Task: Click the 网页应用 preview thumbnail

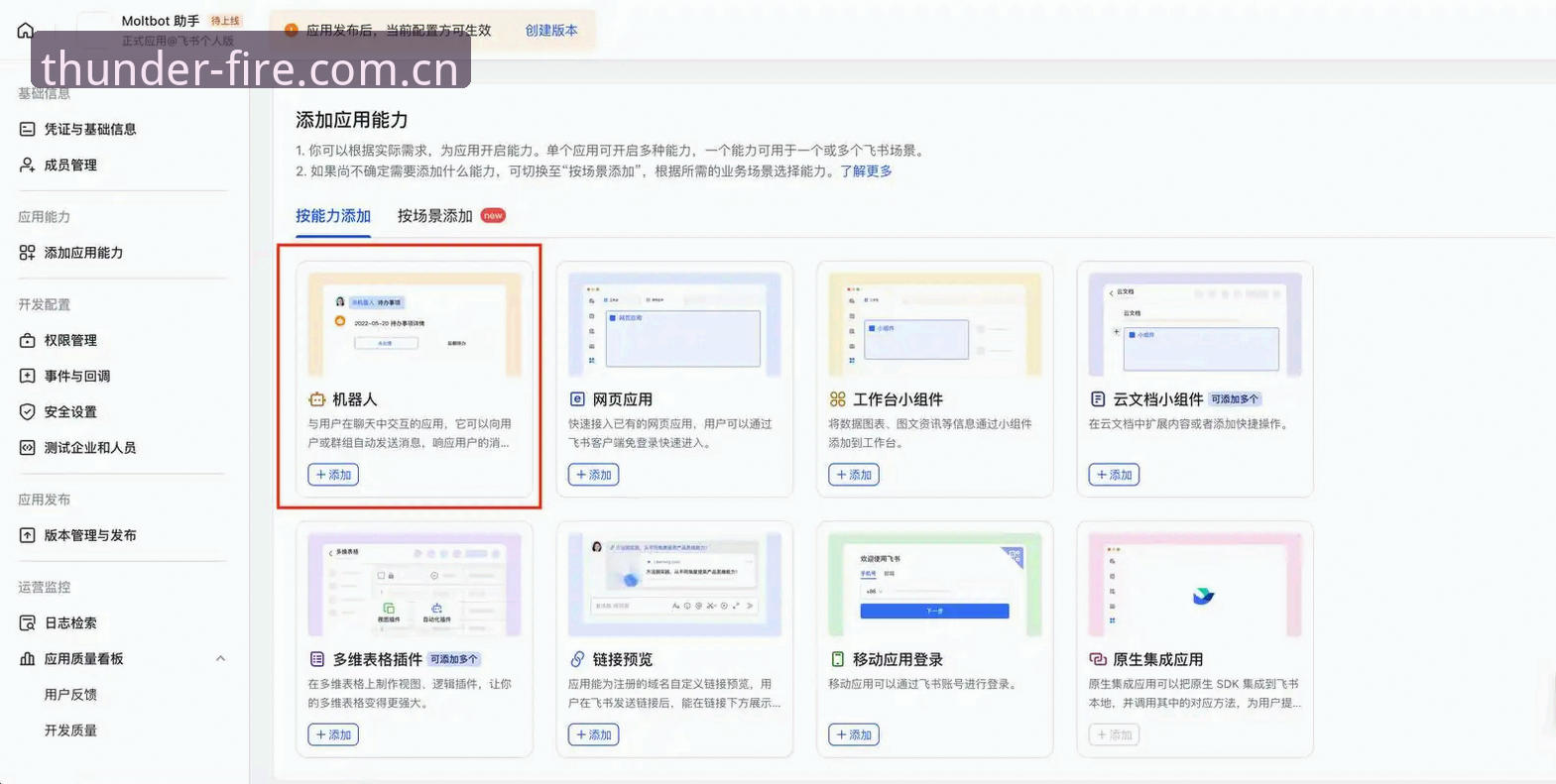Action: click(x=674, y=325)
